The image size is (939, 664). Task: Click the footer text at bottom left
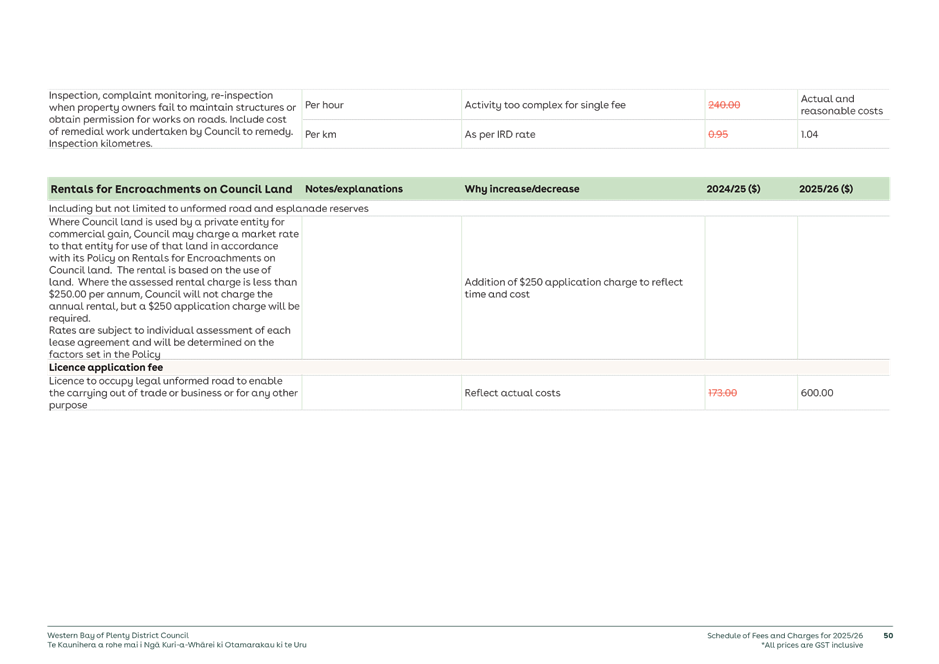(x=176, y=640)
